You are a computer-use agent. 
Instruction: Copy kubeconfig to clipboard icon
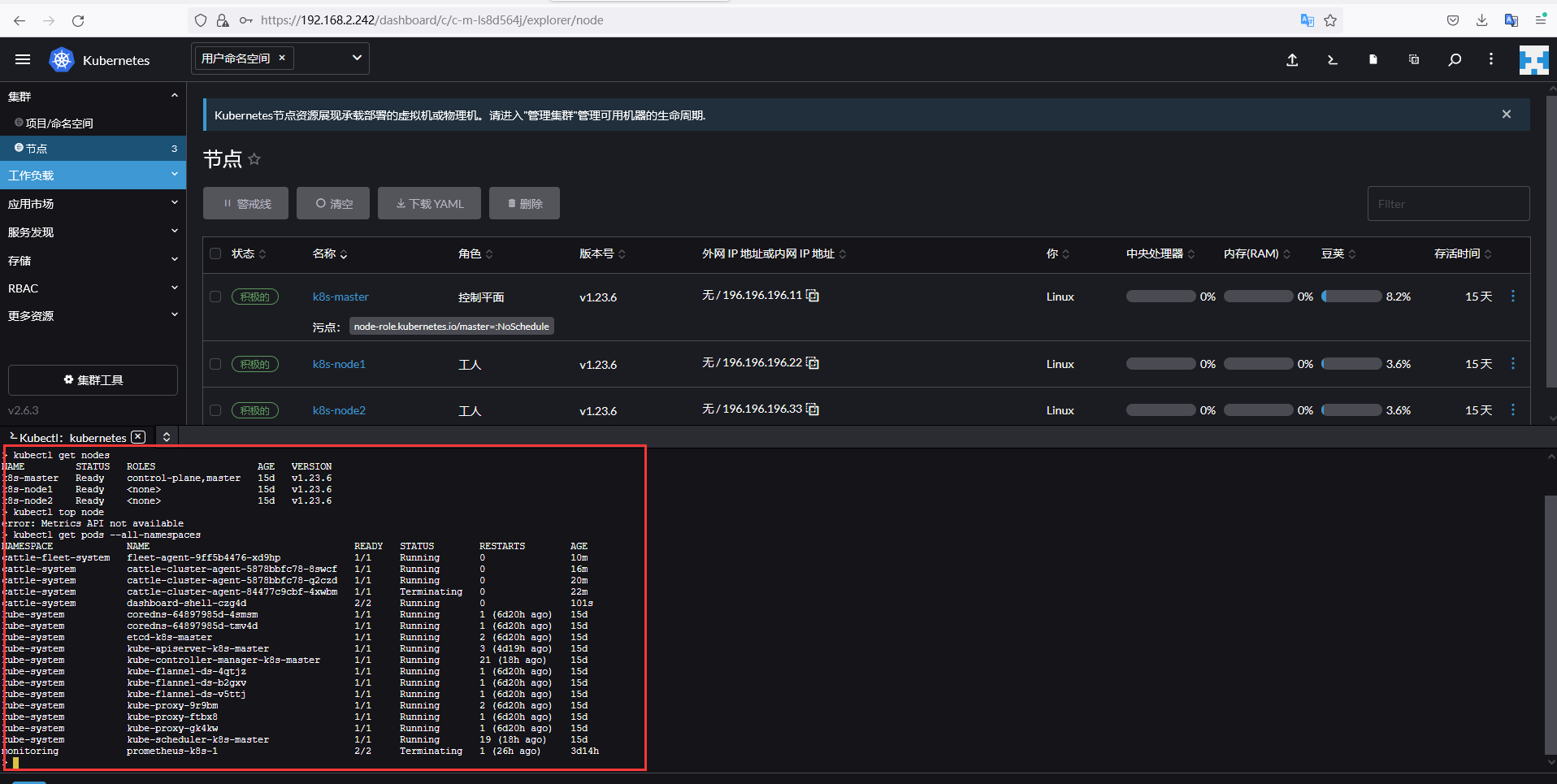(x=1414, y=59)
